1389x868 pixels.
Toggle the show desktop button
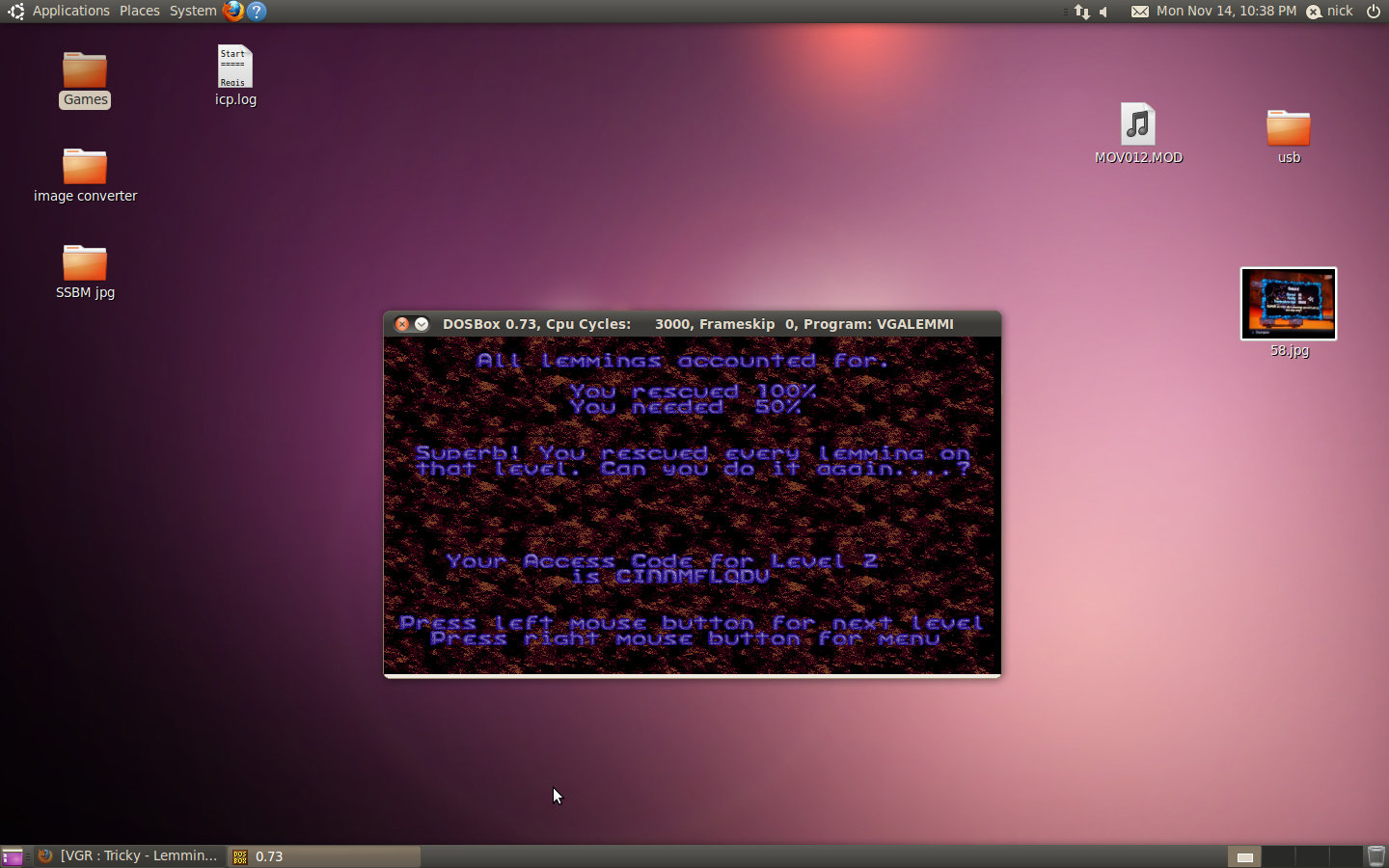tap(13, 856)
